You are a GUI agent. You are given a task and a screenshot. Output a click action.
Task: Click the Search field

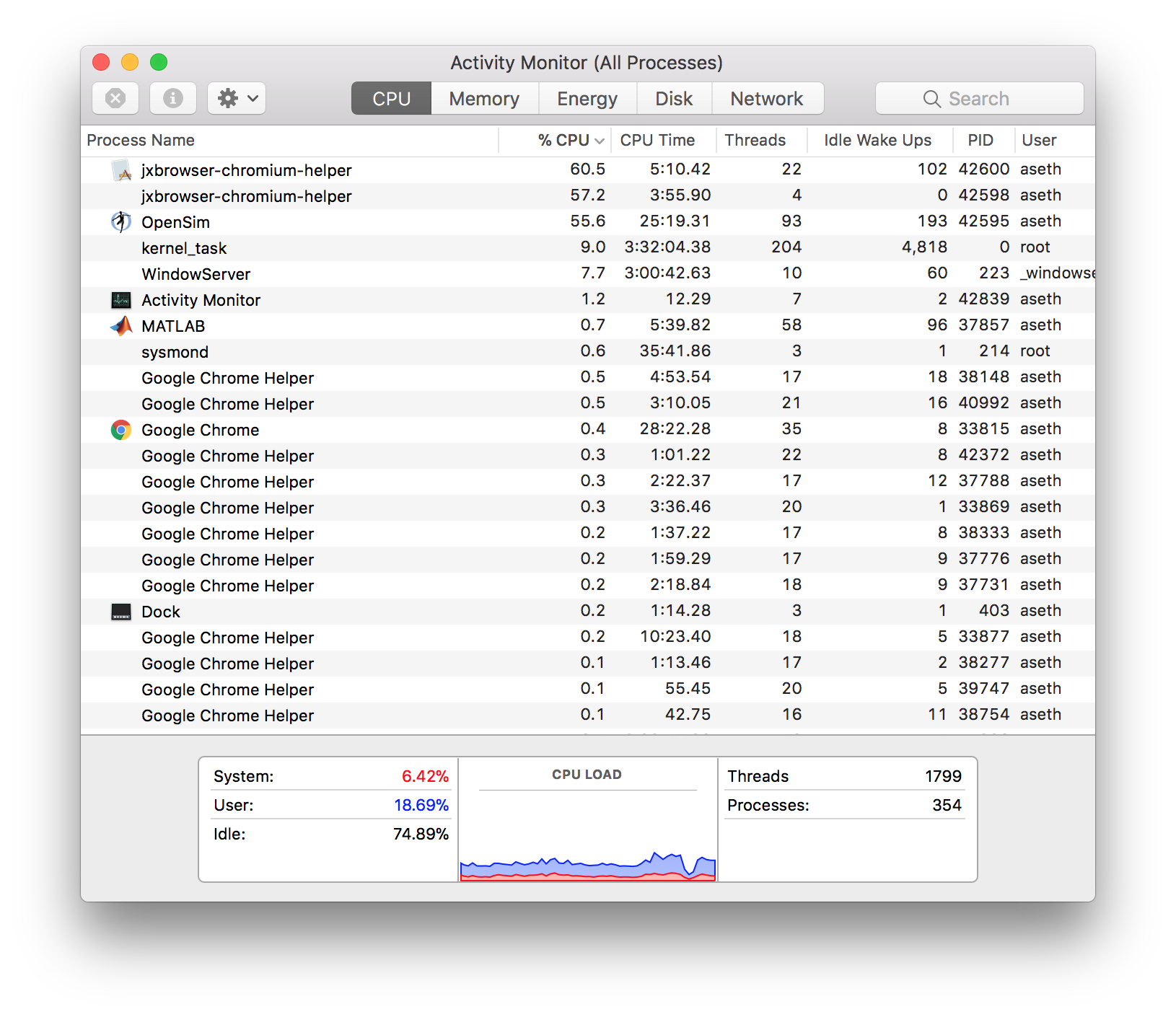978,98
